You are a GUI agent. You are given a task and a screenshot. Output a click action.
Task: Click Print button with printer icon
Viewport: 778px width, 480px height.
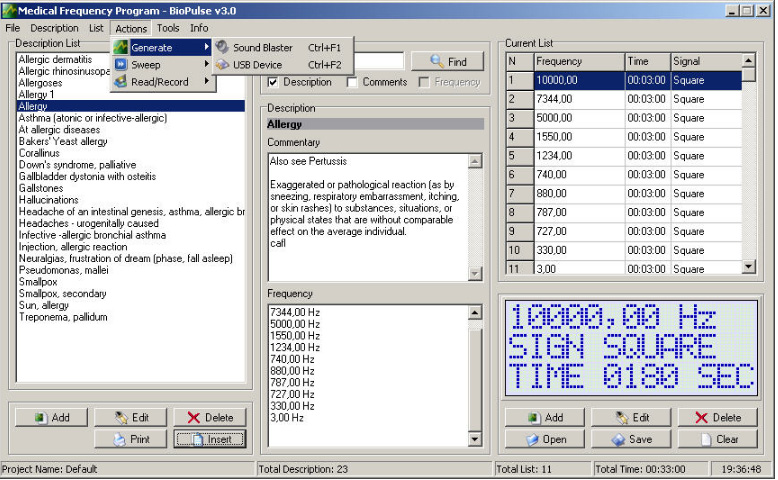132,439
